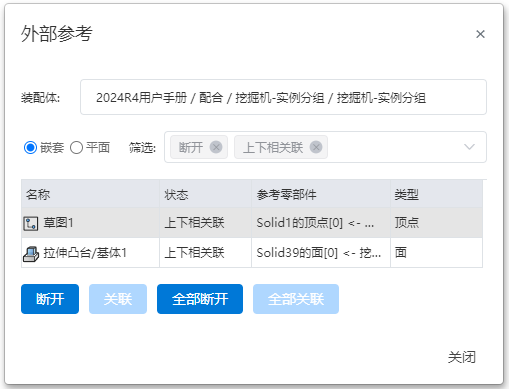This screenshot has width=509, height=389.
Task: Click the 关闭 link at bottom
Action: click(462, 357)
